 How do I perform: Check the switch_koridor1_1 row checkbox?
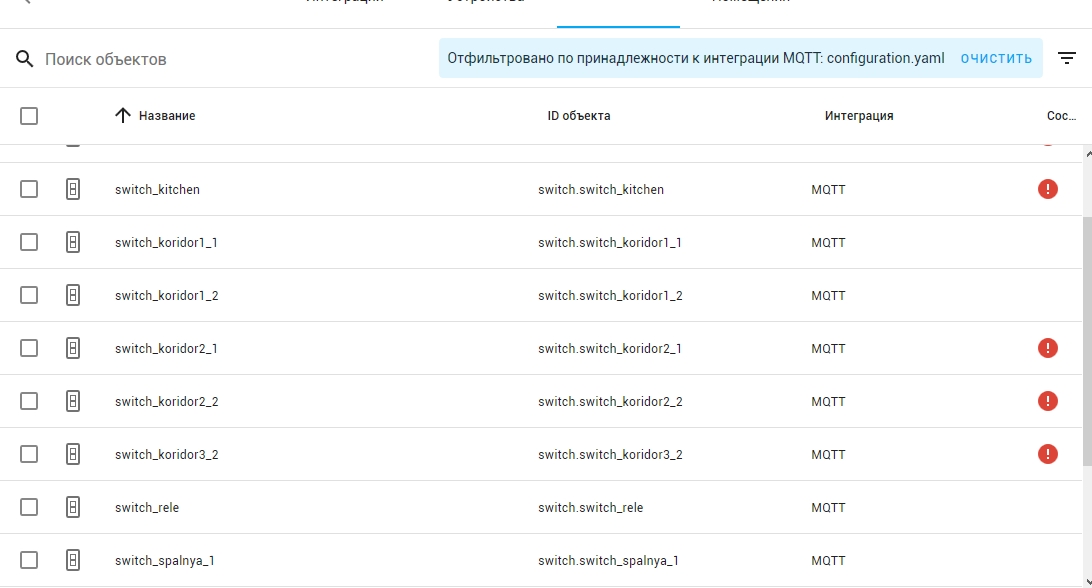coord(29,242)
